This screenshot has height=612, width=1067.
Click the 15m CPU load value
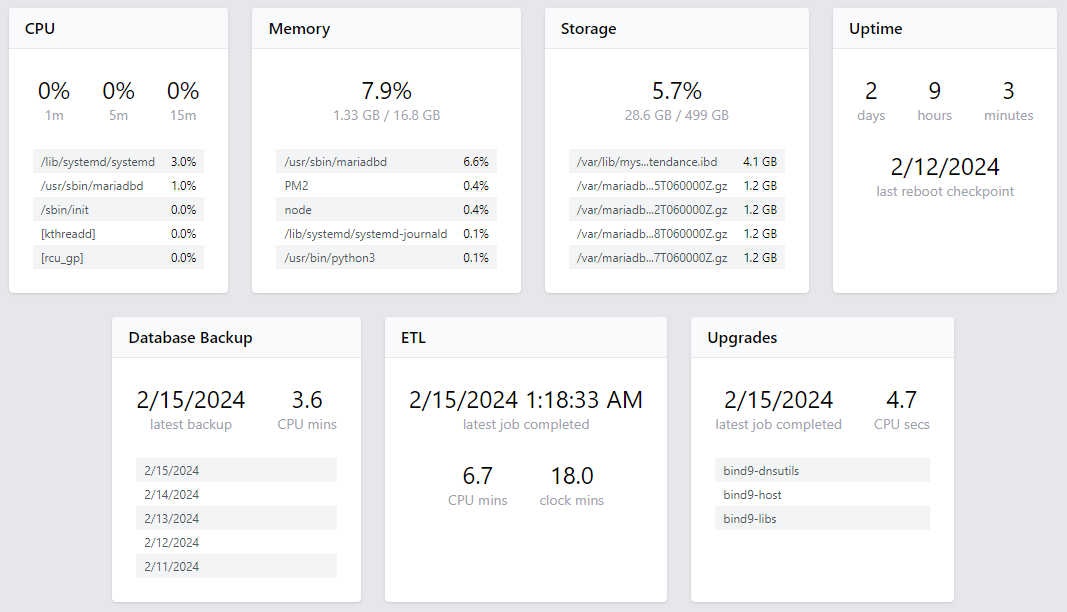[x=183, y=91]
